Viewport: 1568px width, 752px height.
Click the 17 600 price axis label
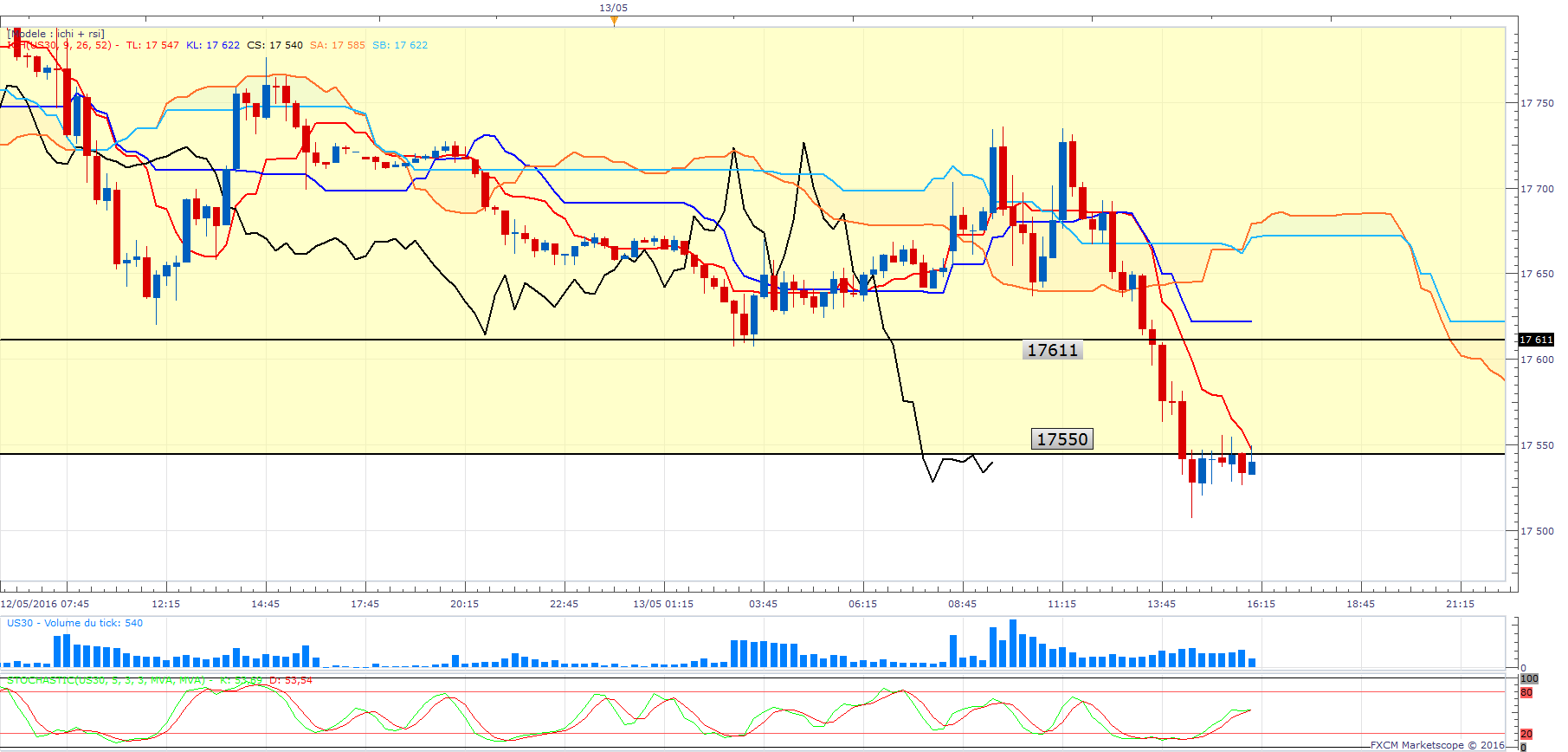(1538, 360)
